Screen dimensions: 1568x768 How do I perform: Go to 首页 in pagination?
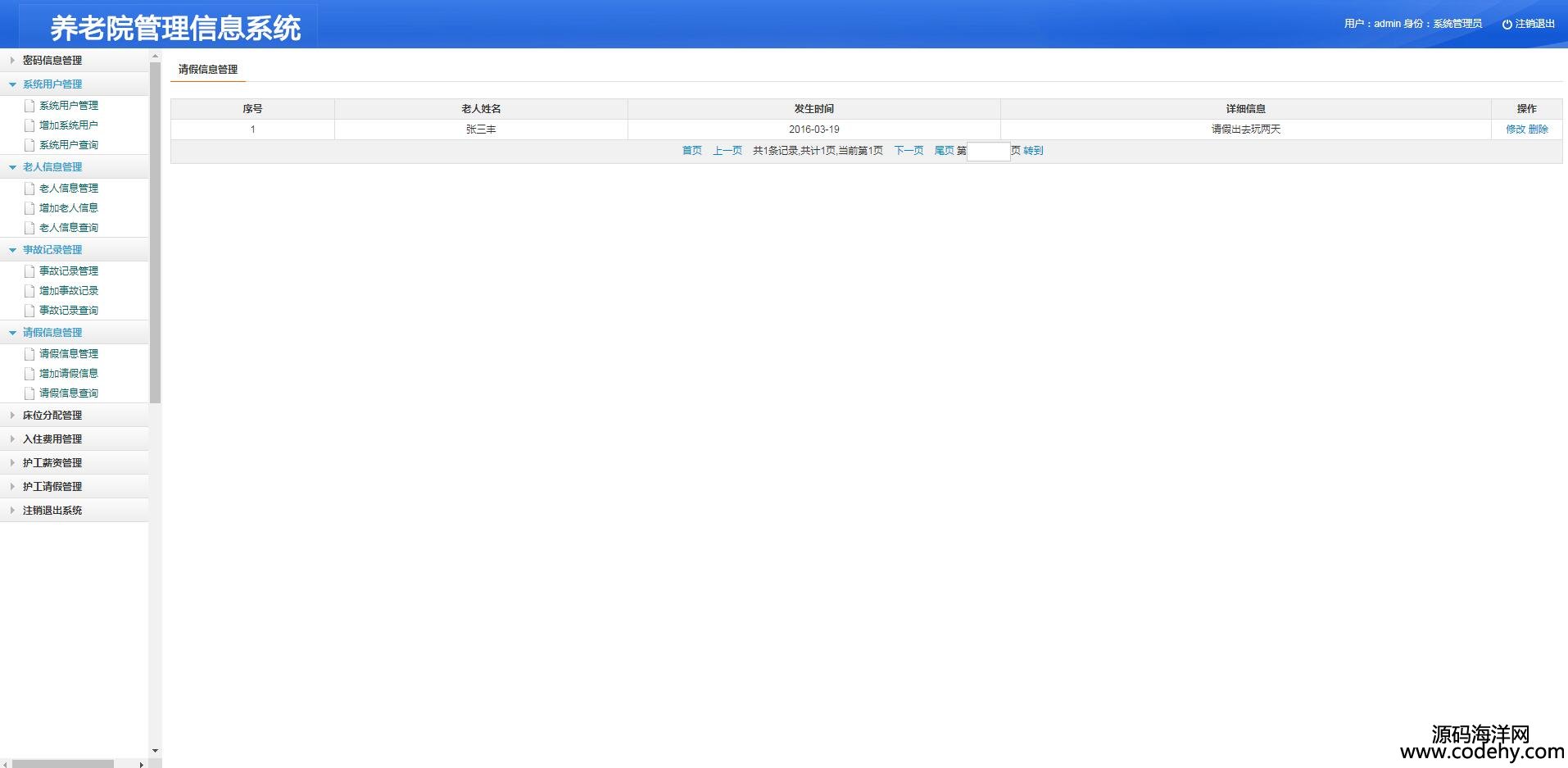click(x=692, y=151)
